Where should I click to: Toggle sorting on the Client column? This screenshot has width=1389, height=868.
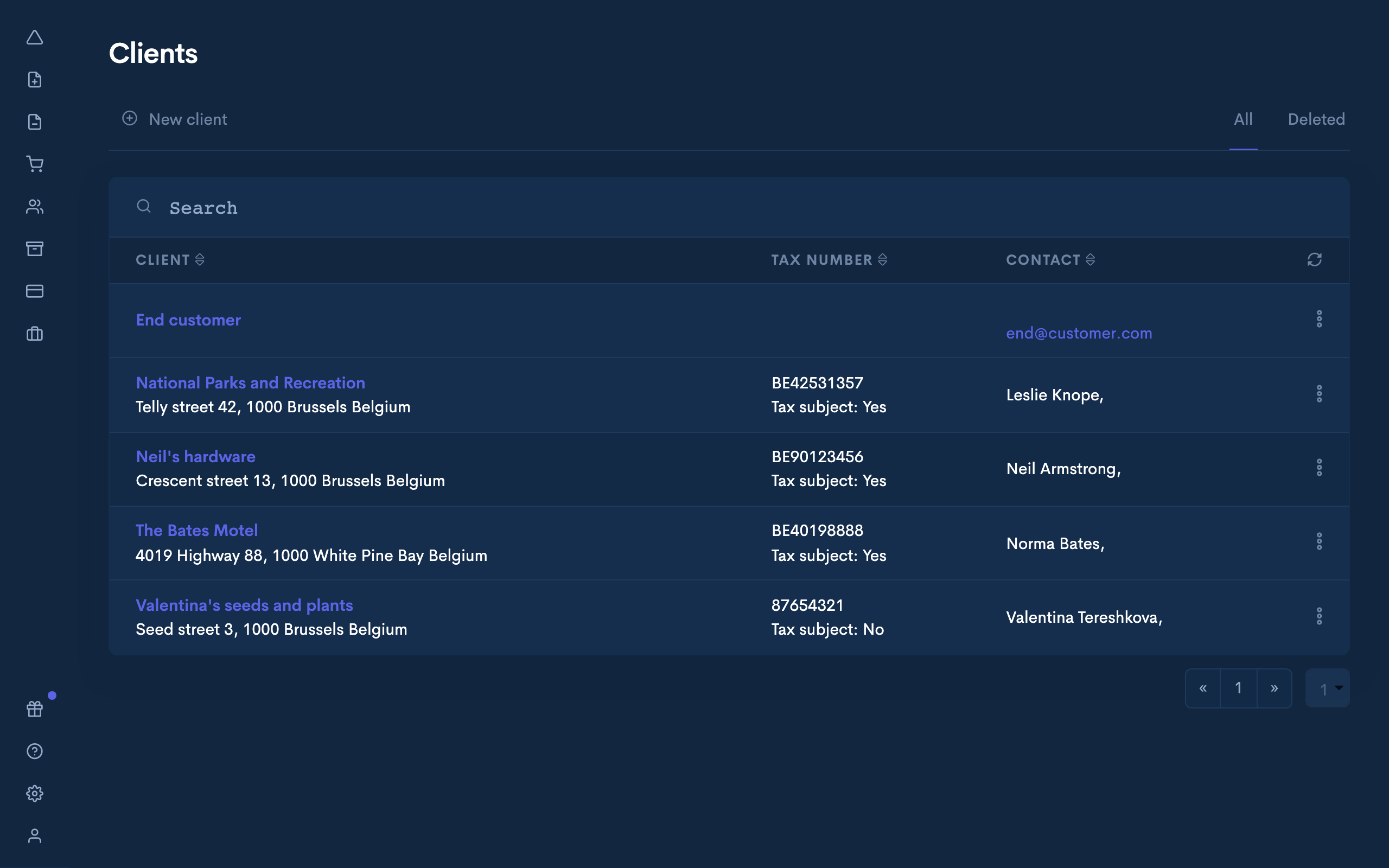click(x=200, y=259)
